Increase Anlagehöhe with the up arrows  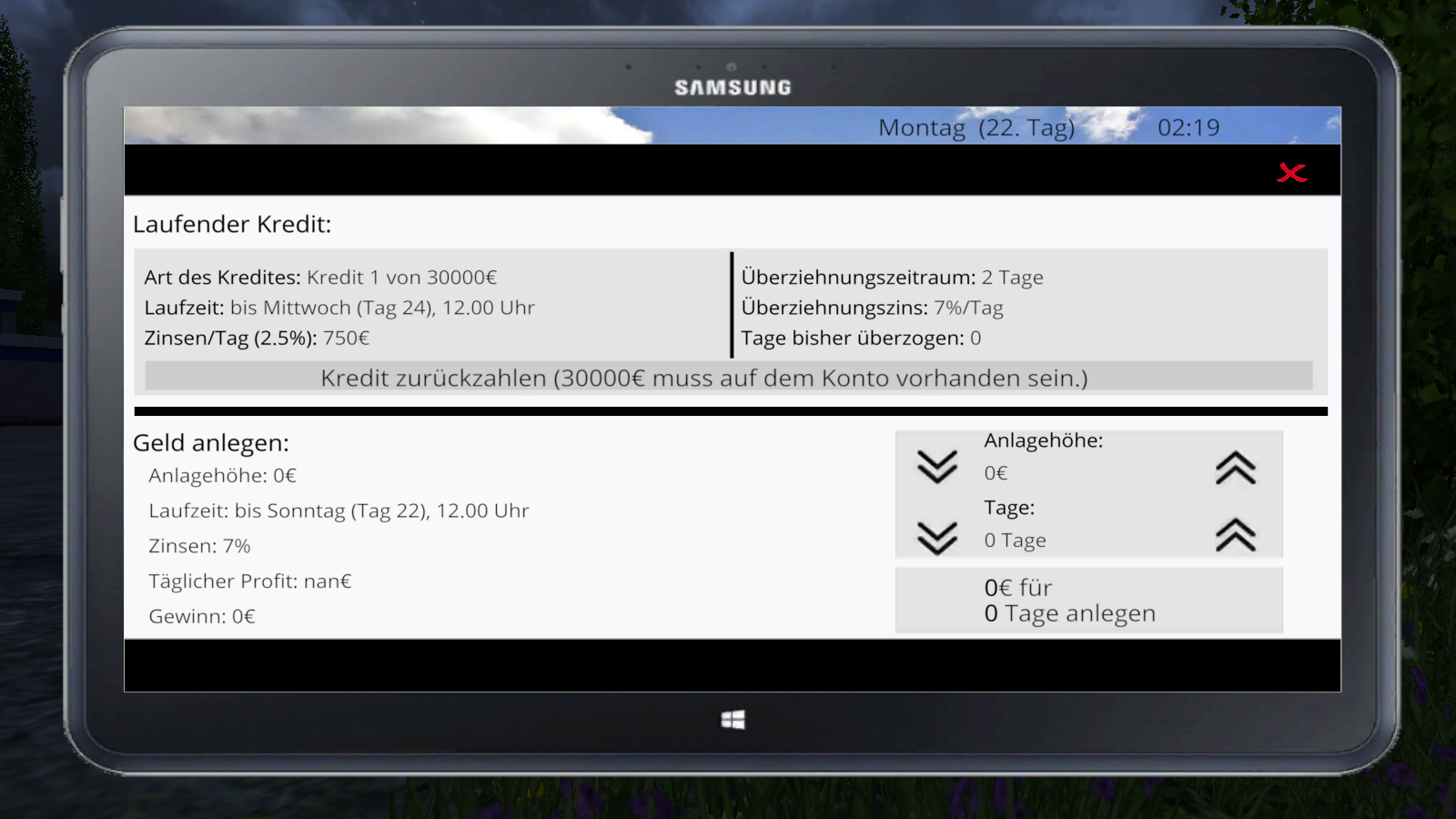coord(1235,468)
